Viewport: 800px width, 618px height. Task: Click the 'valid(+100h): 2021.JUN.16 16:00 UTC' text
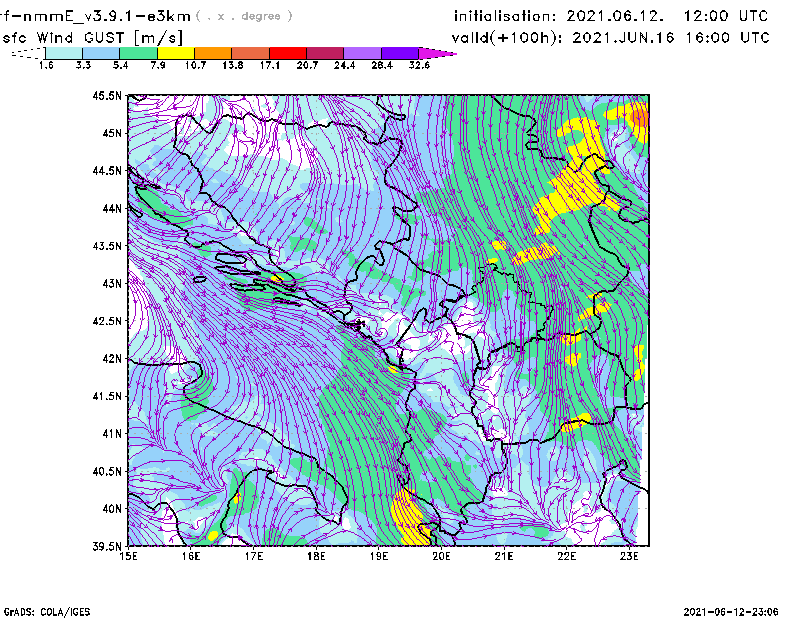point(611,38)
